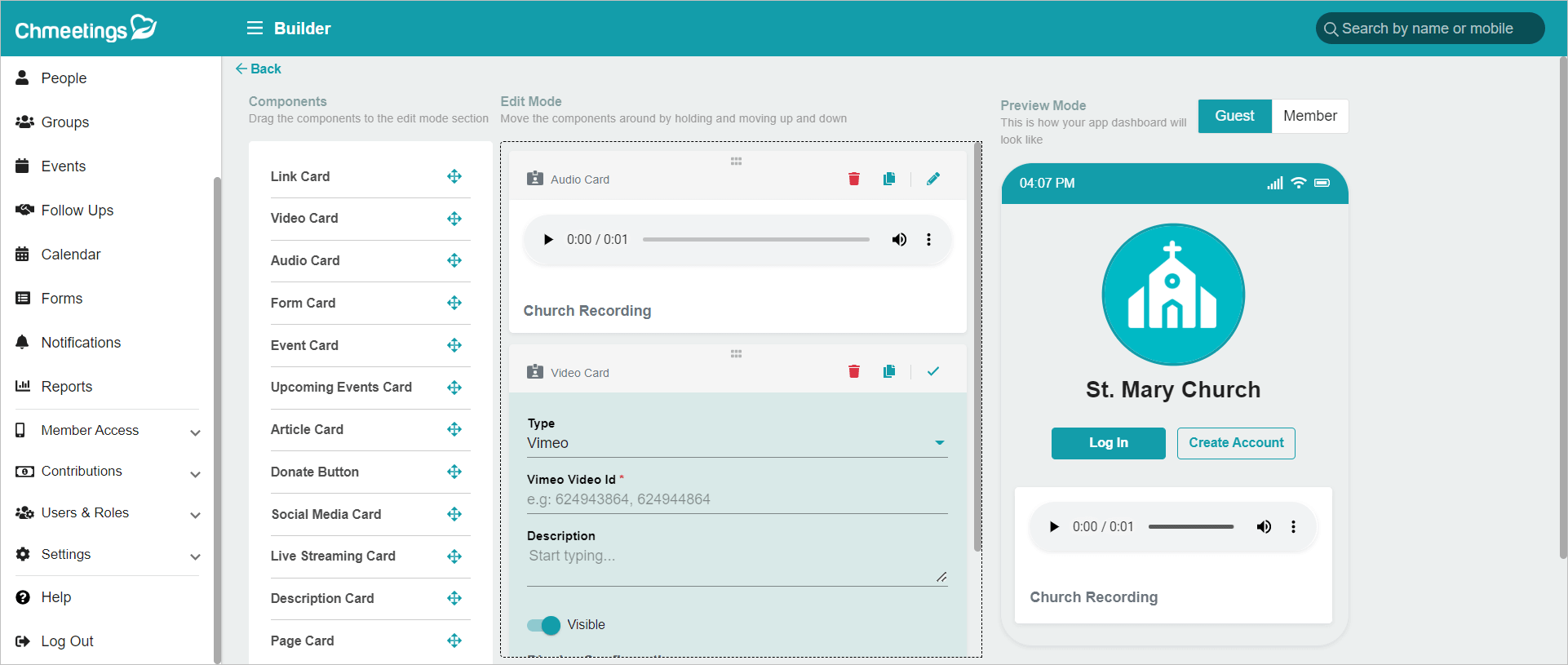The image size is (1568, 665).
Task: Mute the Edit Mode audio player
Action: click(x=899, y=240)
